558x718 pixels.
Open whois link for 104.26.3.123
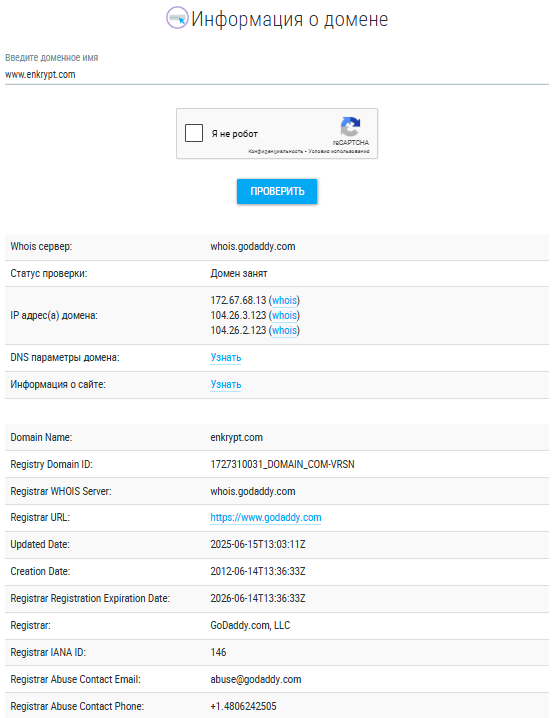click(x=284, y=315)
